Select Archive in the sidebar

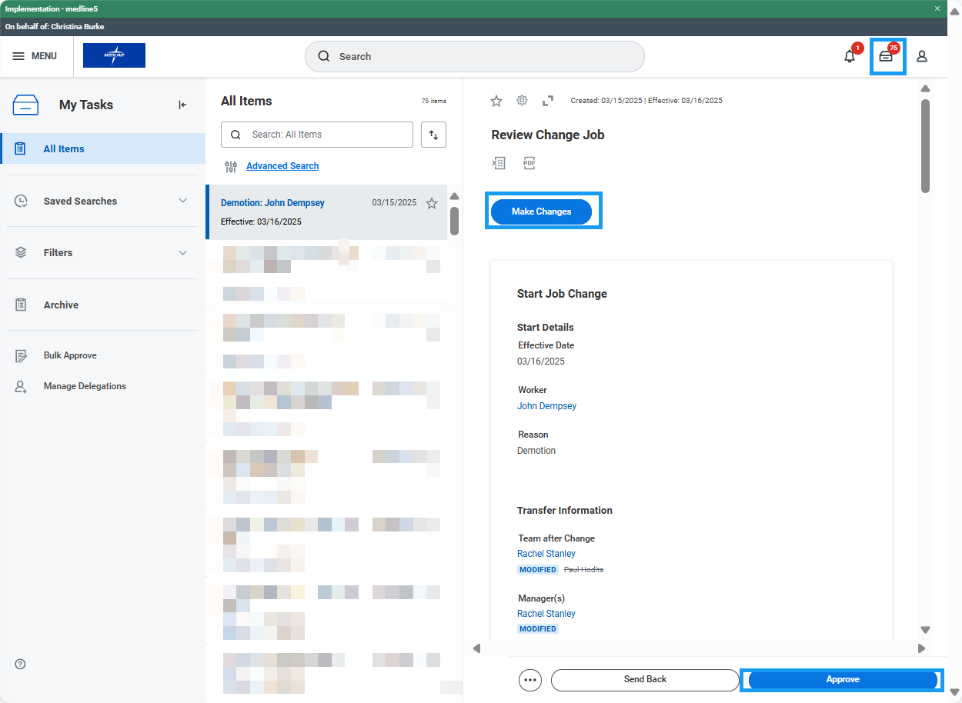60,303
